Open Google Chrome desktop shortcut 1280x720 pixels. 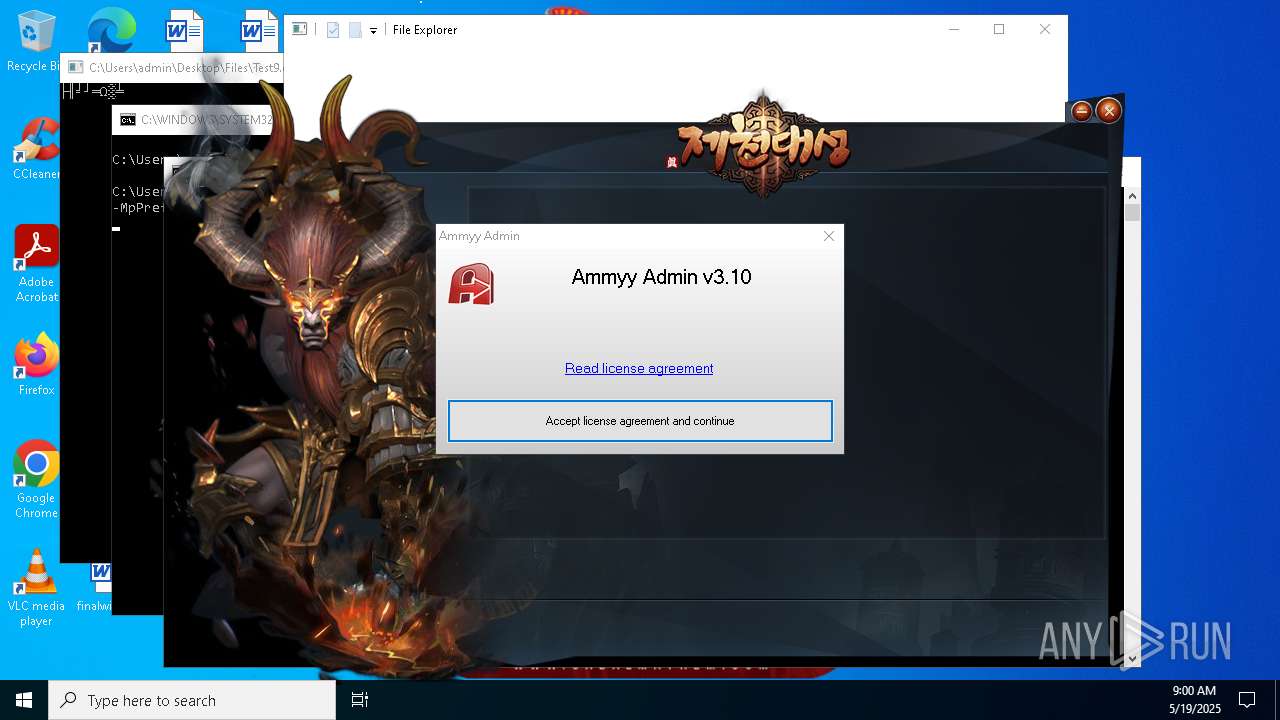click(36, 479)
